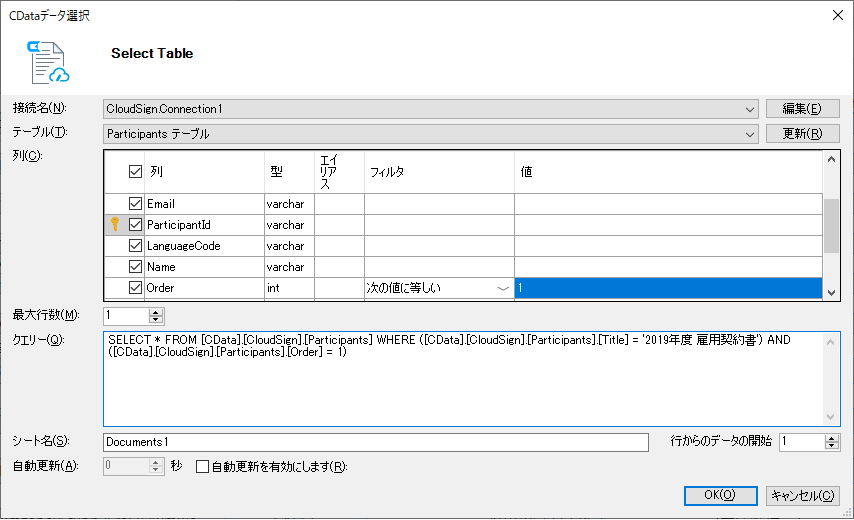The width and height of the screenshot is (854, 520).
Task: Click the CData cloud document icon
Action: click(x=48, y=62)
